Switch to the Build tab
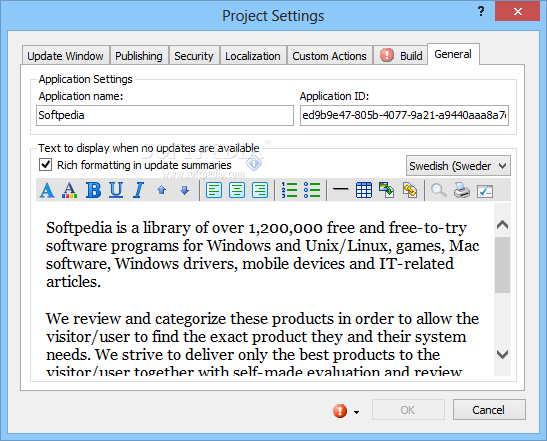Image resolution: width=547 pixels, height=441 pixels. pos(400,56)
